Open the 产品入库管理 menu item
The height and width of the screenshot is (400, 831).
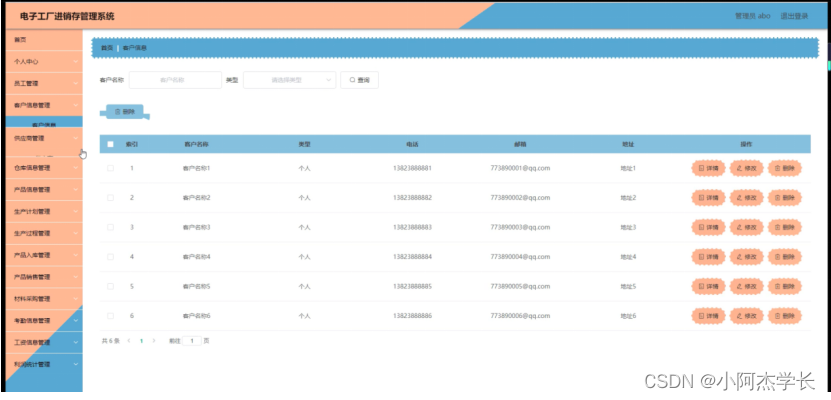44,255
